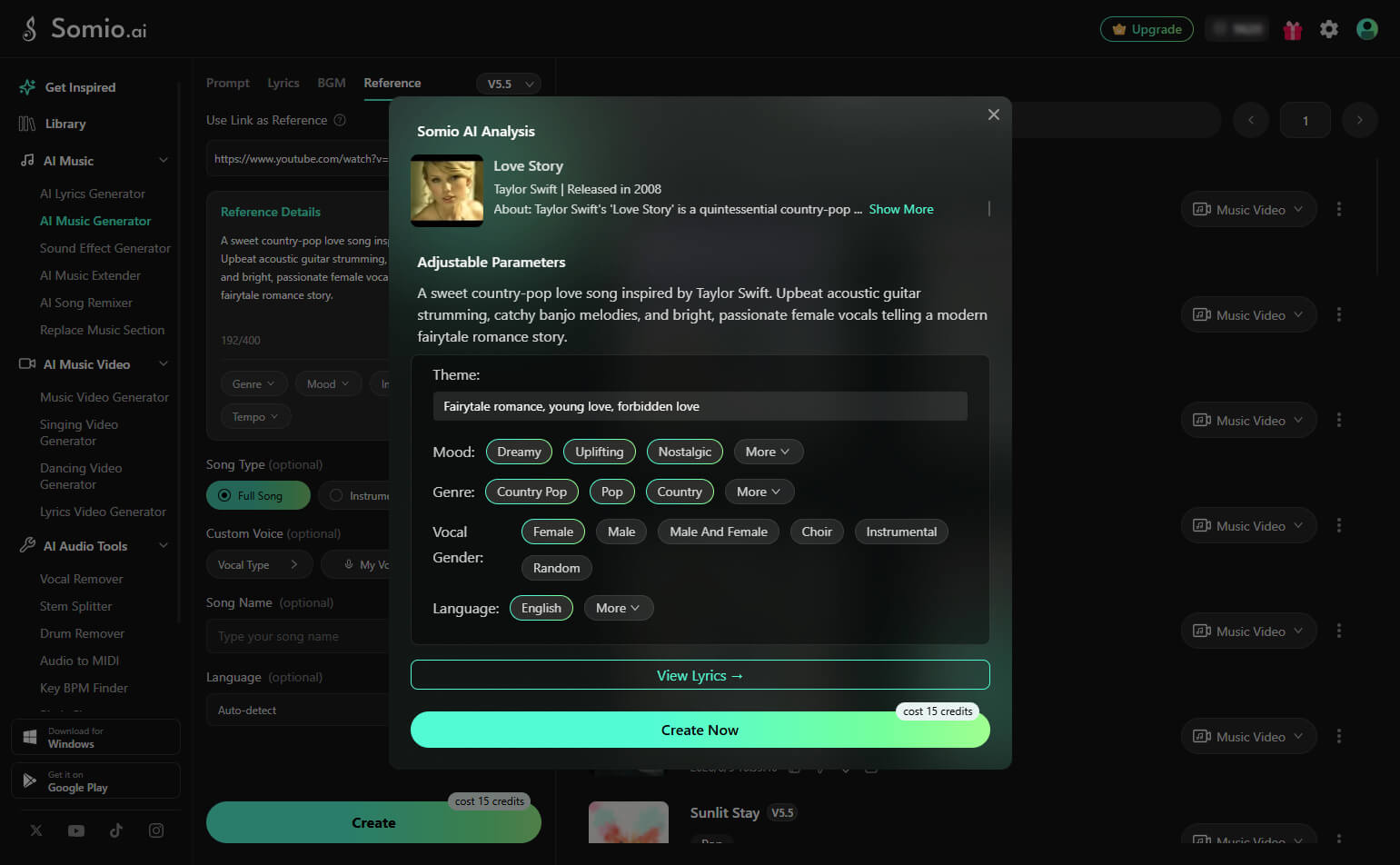Screen dimensions: 1400x865
Task: Expand the Mood More dropdown
Action: (768, 452)
